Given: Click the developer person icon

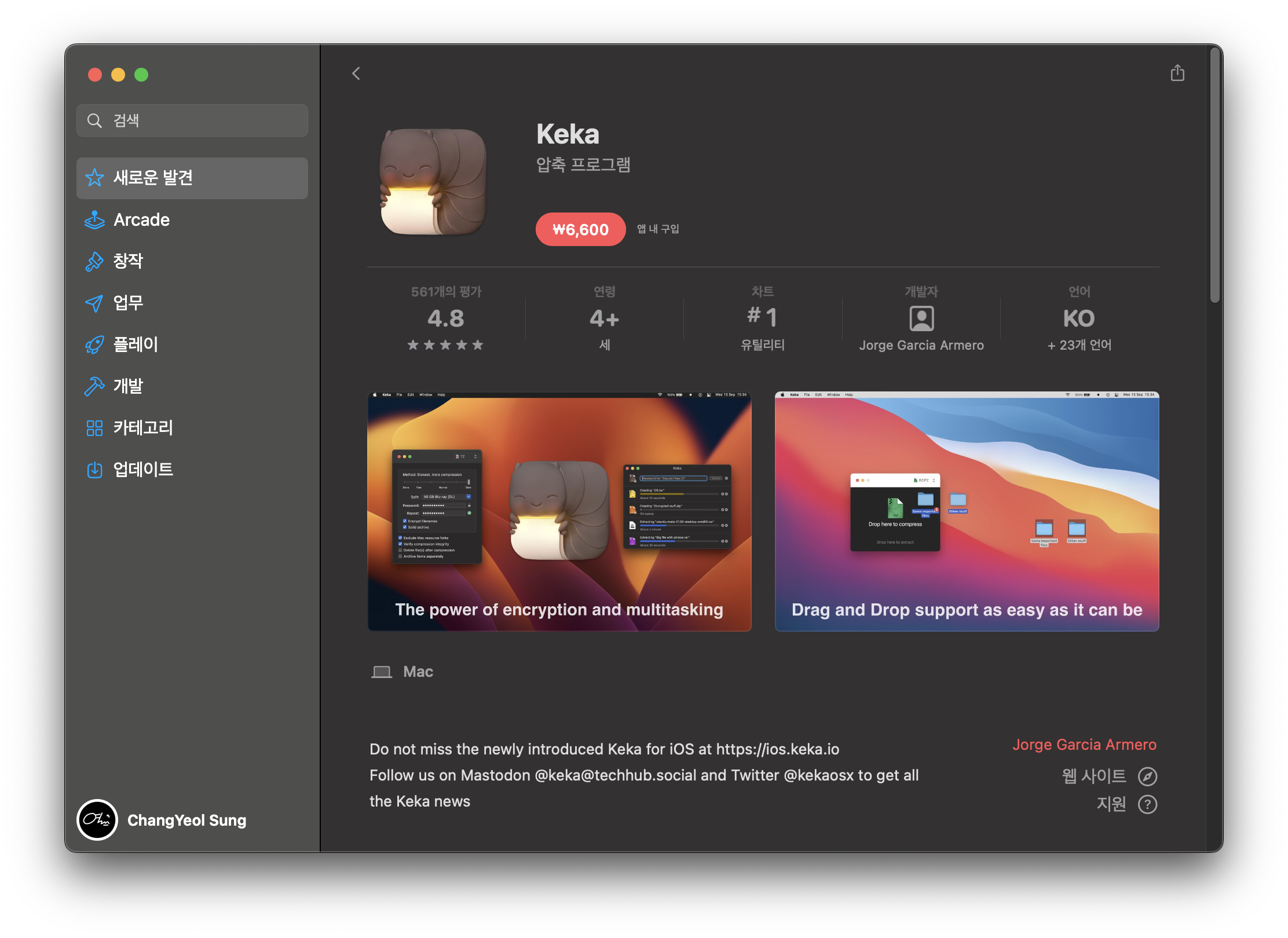Looking at the screenshot, I should pyautogui.click(x=921, y=318).
